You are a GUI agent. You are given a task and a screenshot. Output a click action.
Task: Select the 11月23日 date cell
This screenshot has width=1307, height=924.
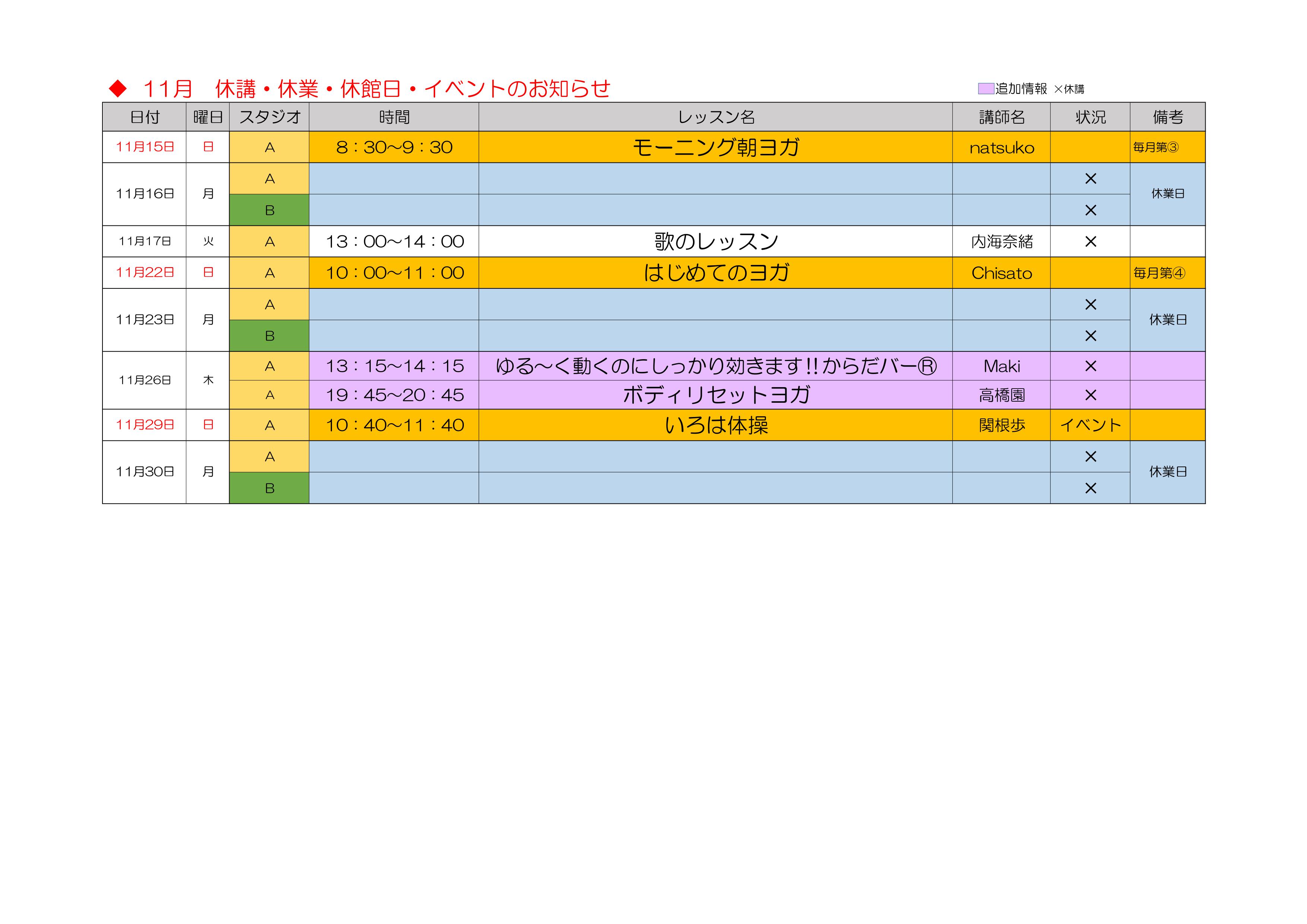[145, 320]
